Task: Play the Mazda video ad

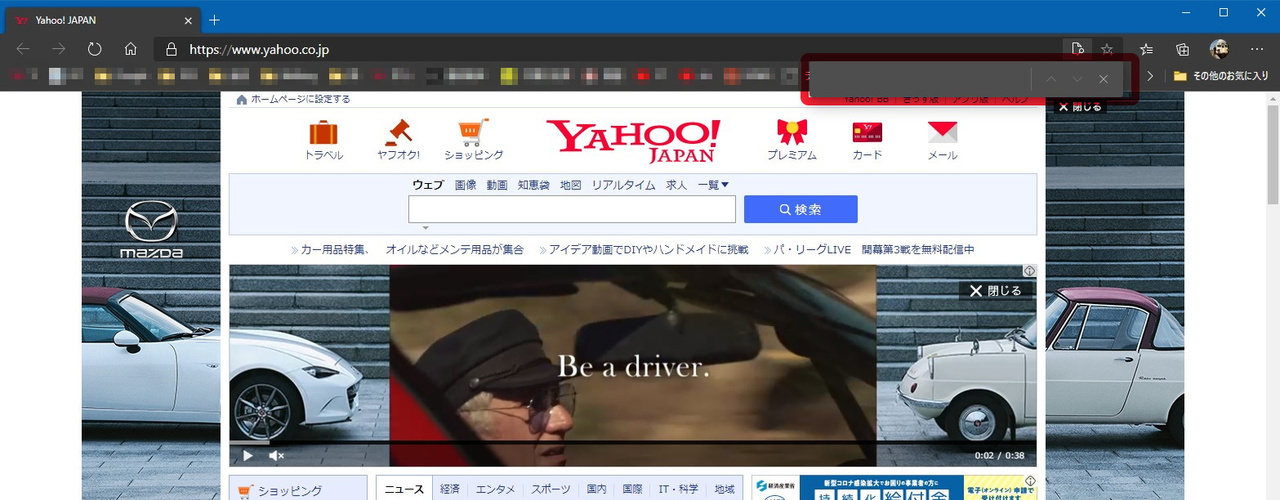Action: 248,456
